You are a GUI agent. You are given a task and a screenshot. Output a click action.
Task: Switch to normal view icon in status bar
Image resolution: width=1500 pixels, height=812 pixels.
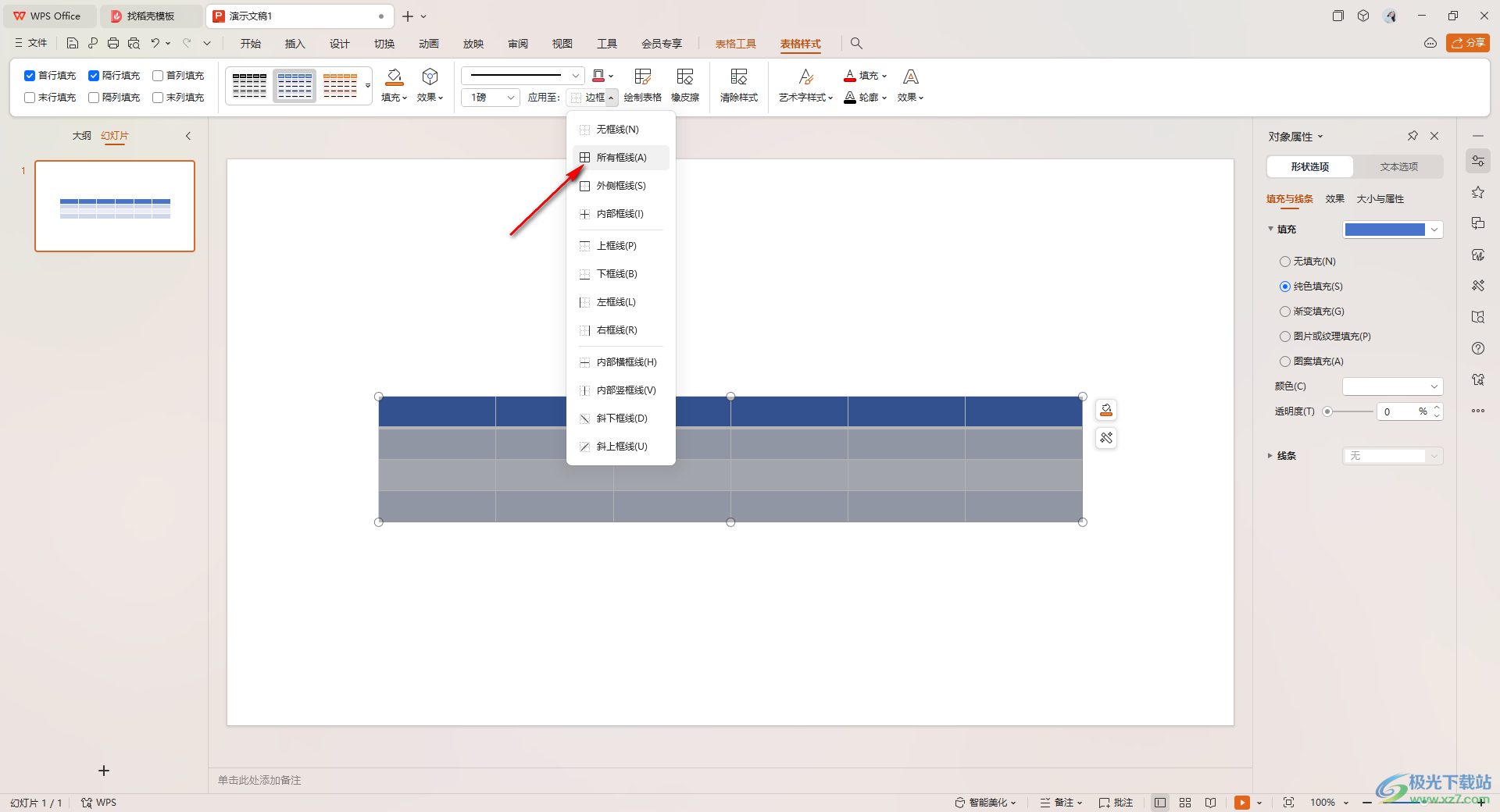click(1160, 803)
